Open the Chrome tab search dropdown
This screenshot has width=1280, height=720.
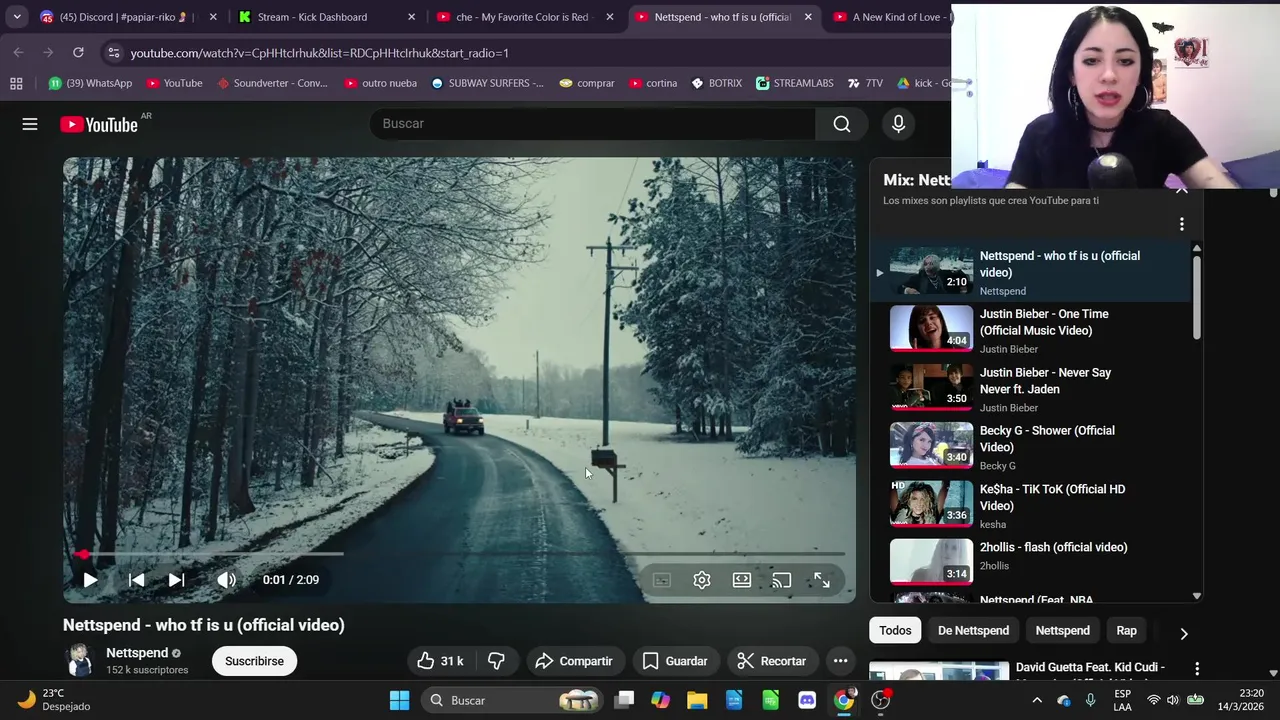coord(17,17)
